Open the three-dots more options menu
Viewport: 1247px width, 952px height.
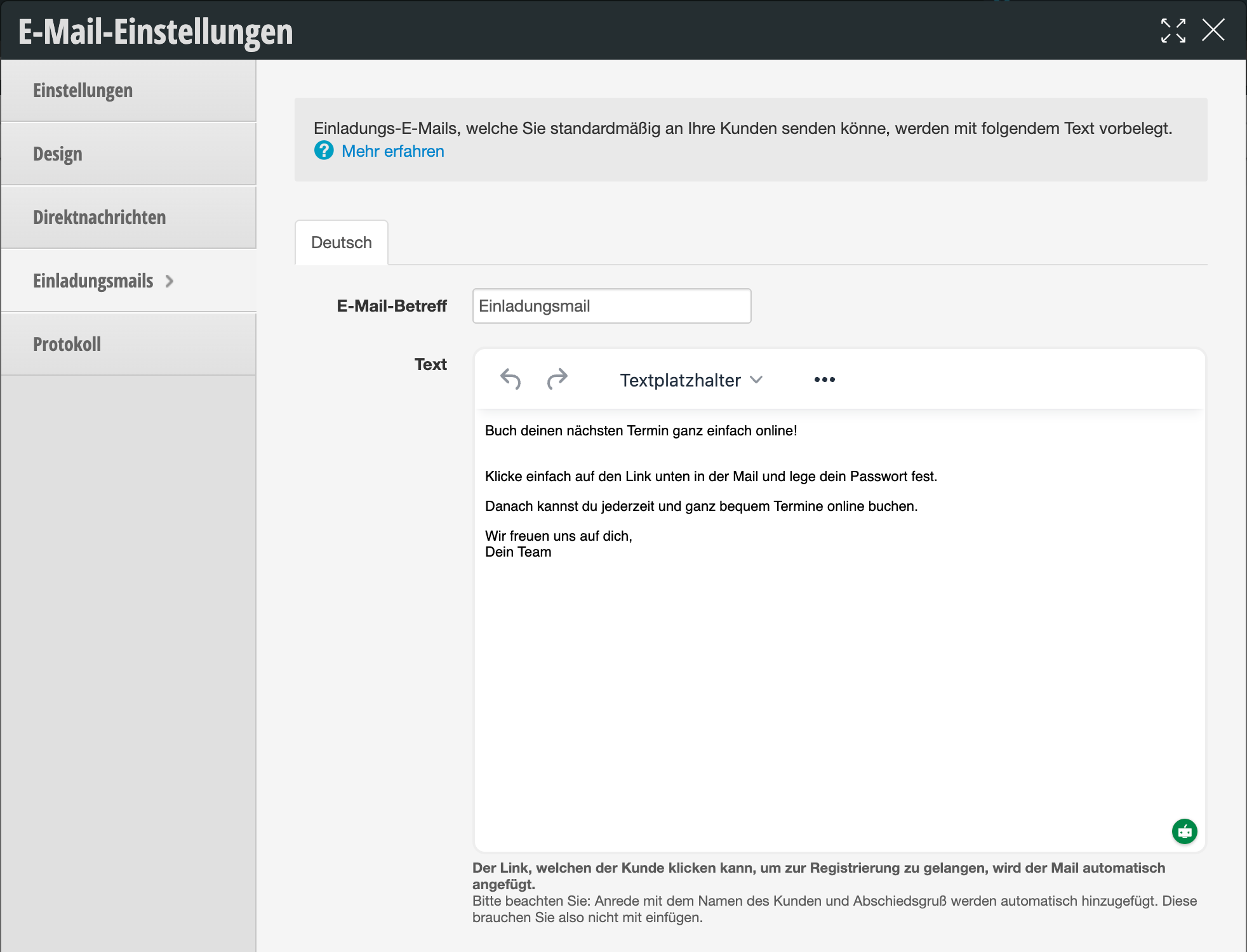[x=824, y=380]
